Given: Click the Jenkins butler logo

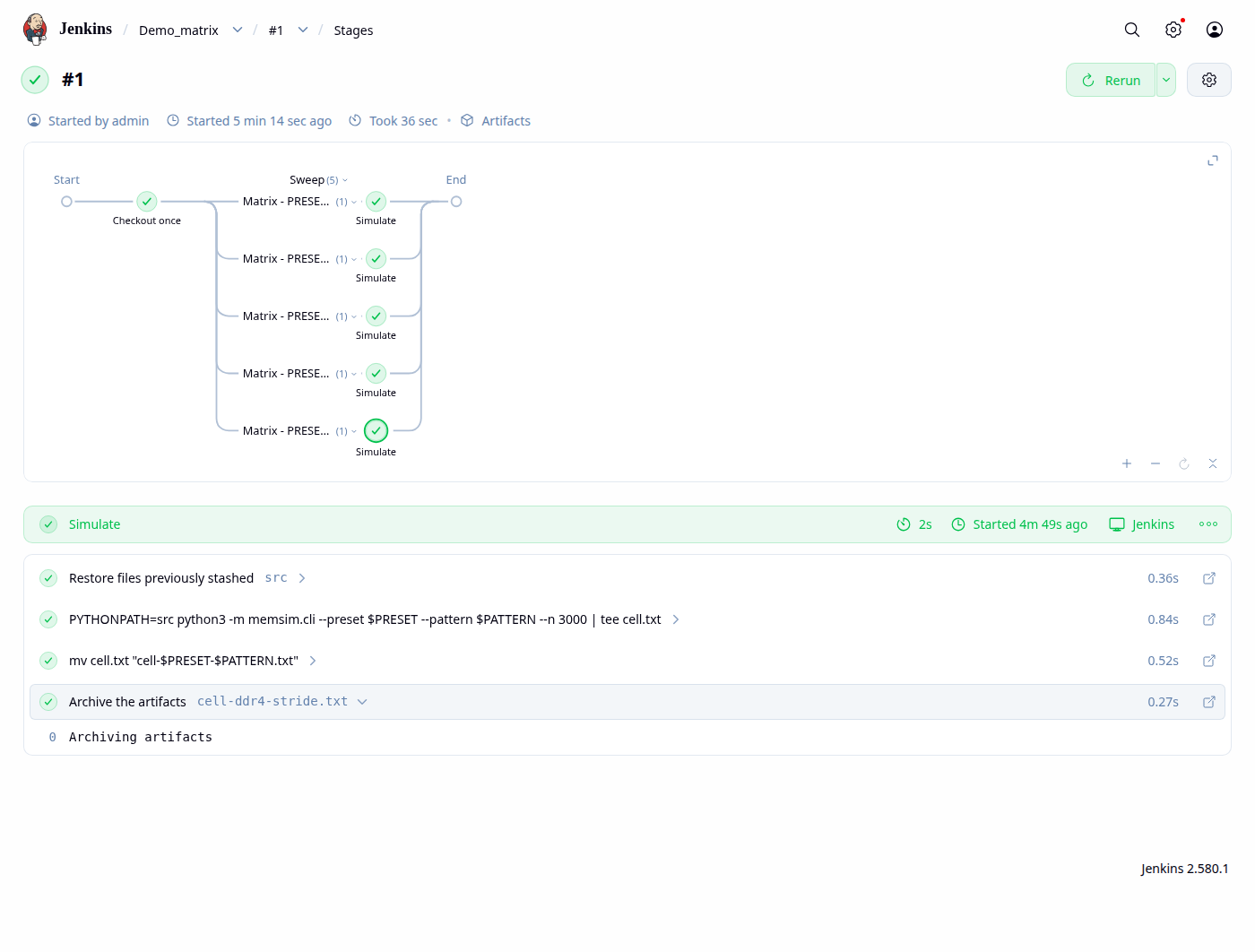Looking at the screenshot, I should click(x=35, y=30).
